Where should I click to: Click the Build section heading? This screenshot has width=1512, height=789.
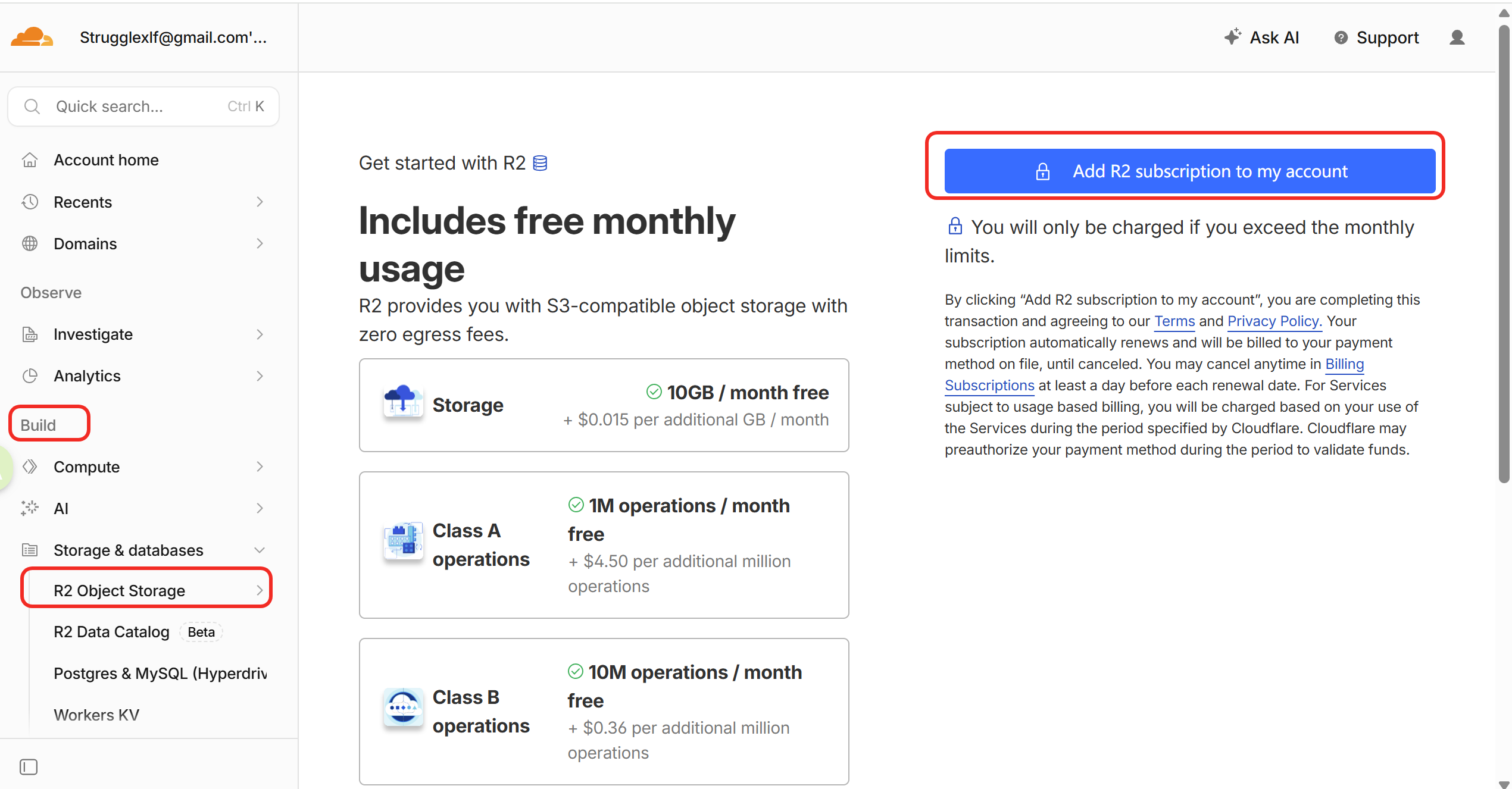[x=38, y=425]
